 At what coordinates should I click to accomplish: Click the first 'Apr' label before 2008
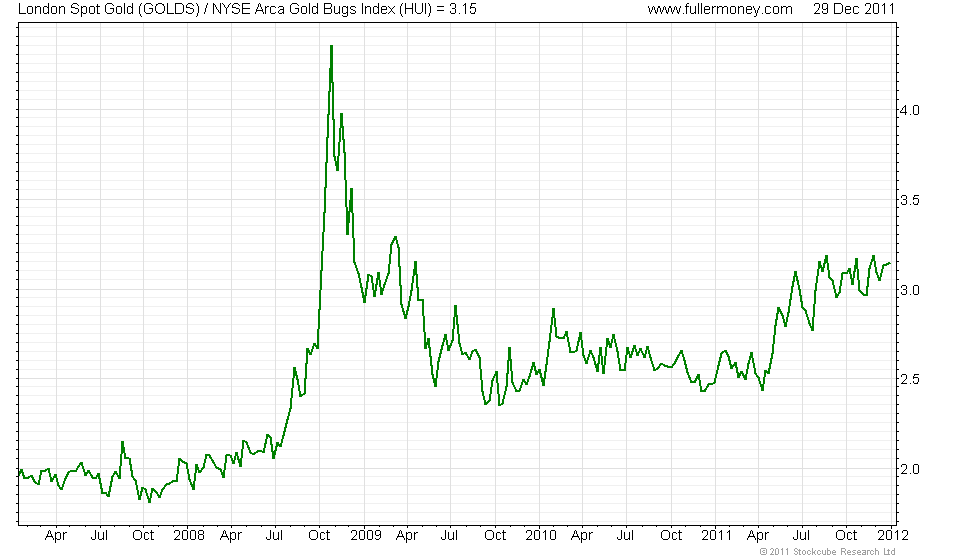click(56, 536)
